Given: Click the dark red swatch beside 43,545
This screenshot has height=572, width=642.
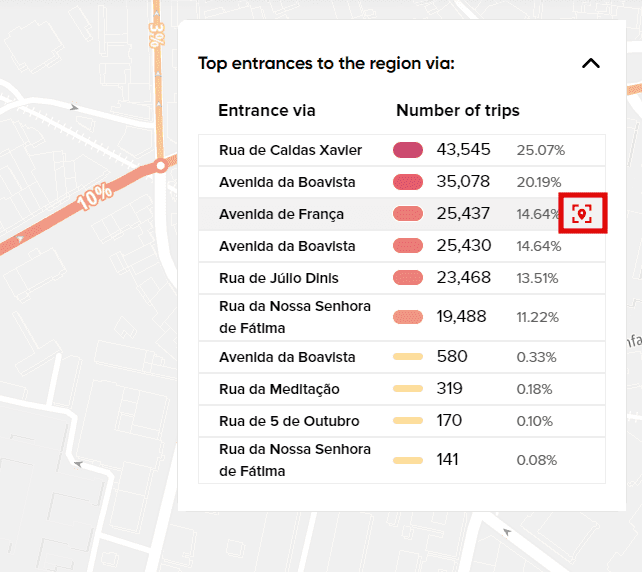Looking at the screenshot, I should pyautogui.click(x=408, y=150).
